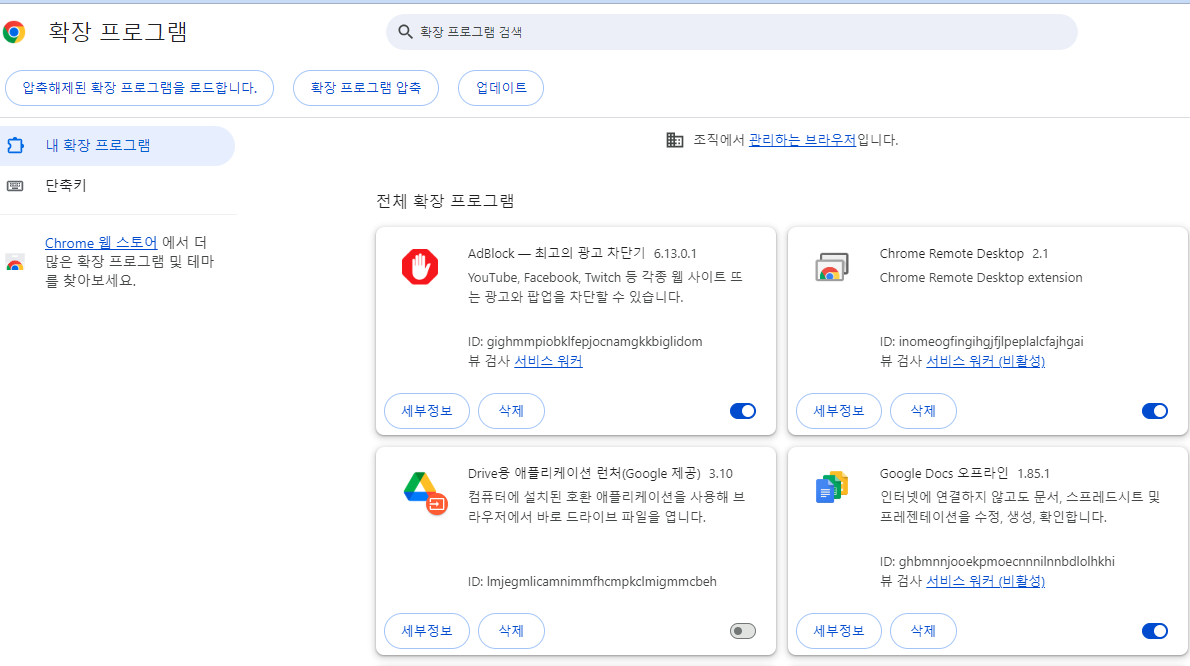Image resolution: width=1190 pixels, height=666 pixels.
Task: Click the AdBlock version 6.13.0.1 text
Action: [x=675, y=253]
